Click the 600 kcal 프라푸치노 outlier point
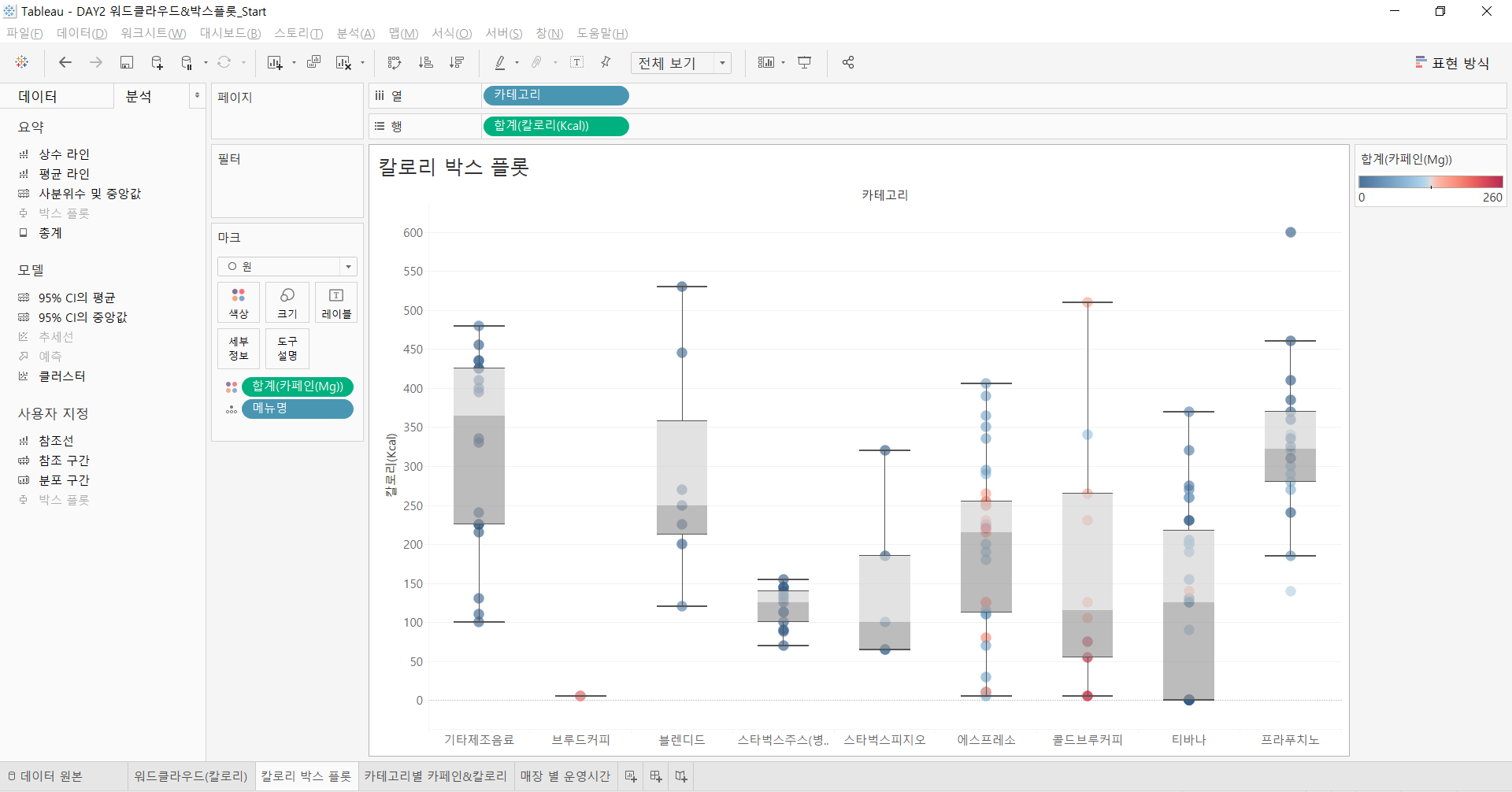Viewport: 1512px width, 792px height. (x=1291, y=232)
